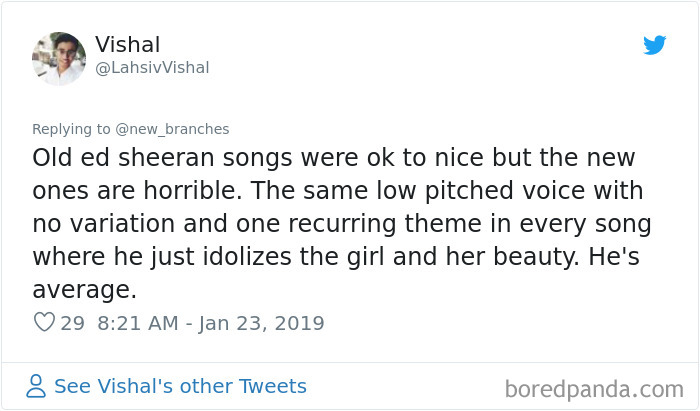Like the tweet with the heart icon
This screenshot has width=700, height=411.
(x=44, y=323)
